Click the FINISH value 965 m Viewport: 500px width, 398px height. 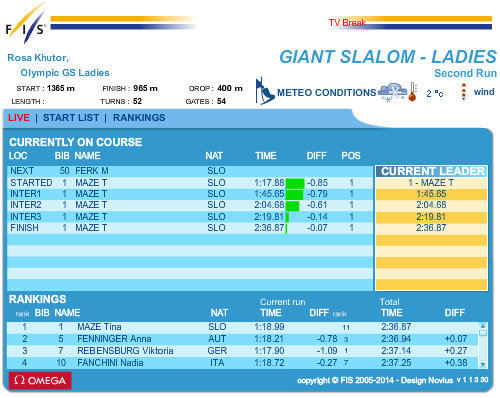(145, 88)
